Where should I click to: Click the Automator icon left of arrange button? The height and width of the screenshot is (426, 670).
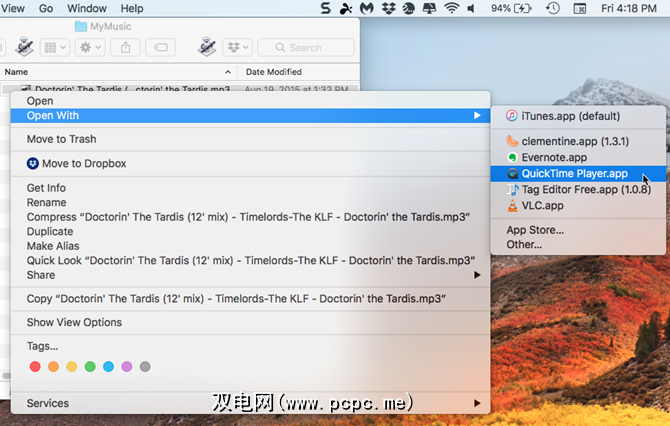click(24, 47)
